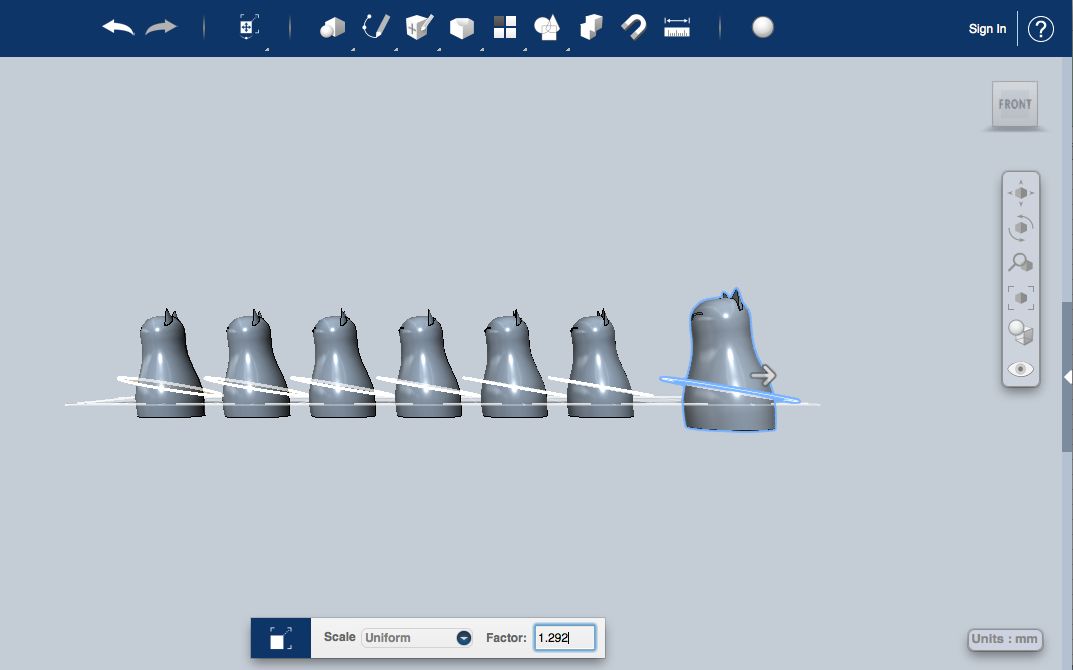The height and width of the screenshot is (670, 1073).
Task: Toggle the Snap magnet tool
Action: tap(634, 28)
